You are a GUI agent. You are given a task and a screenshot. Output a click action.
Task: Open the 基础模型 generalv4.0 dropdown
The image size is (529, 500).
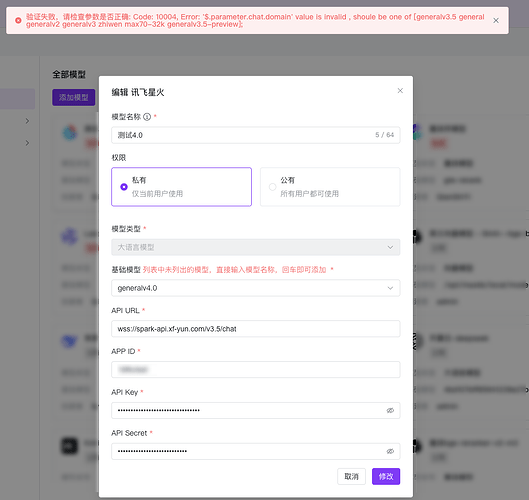tap(256, 288)
